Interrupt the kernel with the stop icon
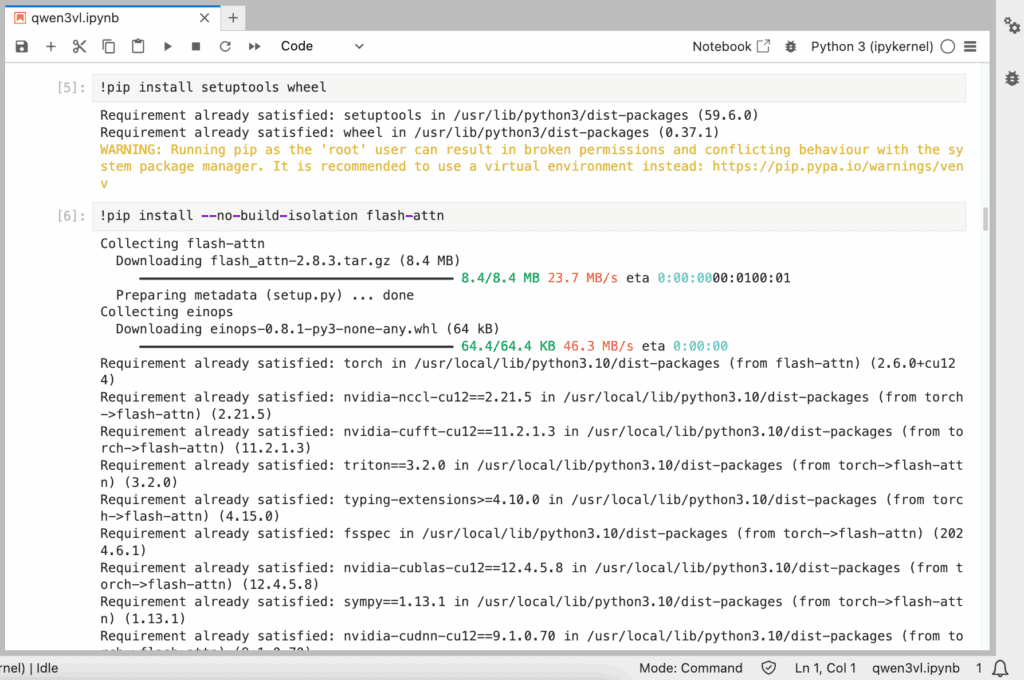1024x680 pixels. click(x=196, y=46)
